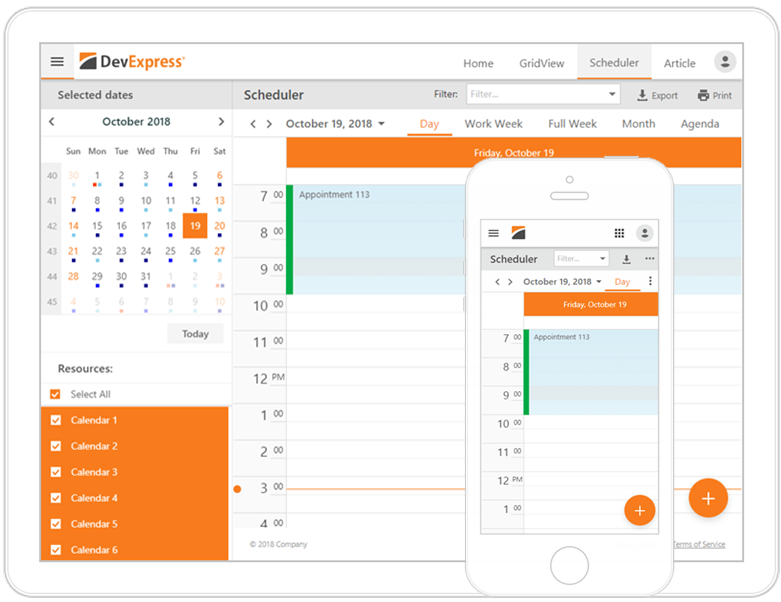Tap the download icon on phone Scheduler bar
Image resolution: width=781 pixels, height=602 pixels.
626,259
